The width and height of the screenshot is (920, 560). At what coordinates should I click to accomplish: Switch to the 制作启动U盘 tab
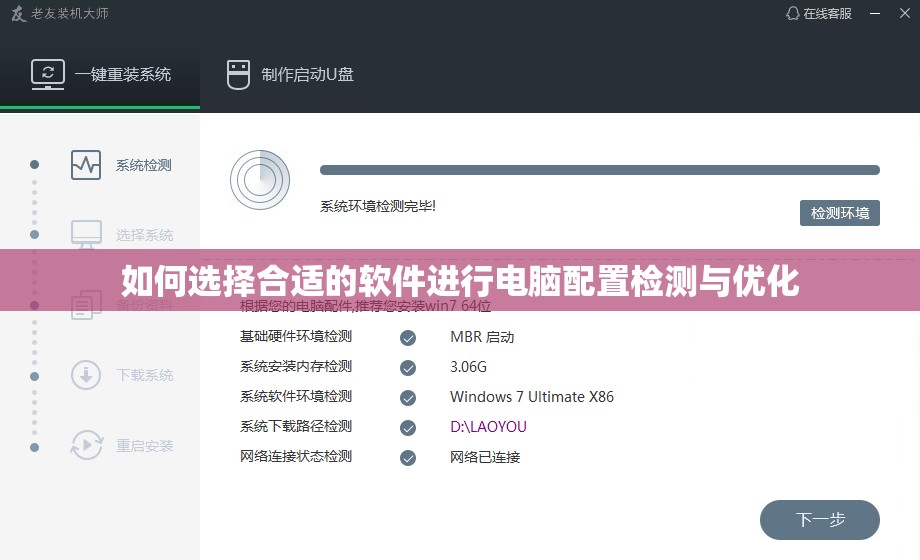[x=290, y=75]
